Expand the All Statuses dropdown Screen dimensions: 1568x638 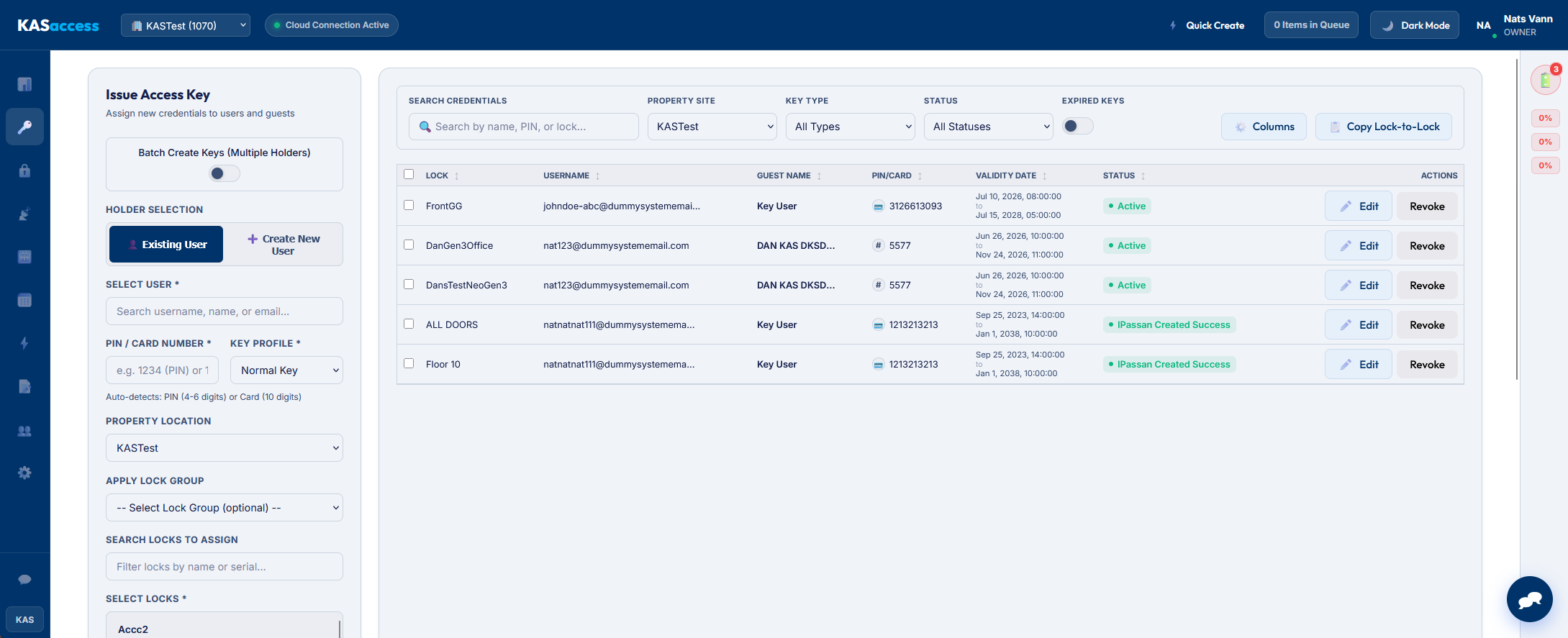pyautogui.click(x=988, y=127)
